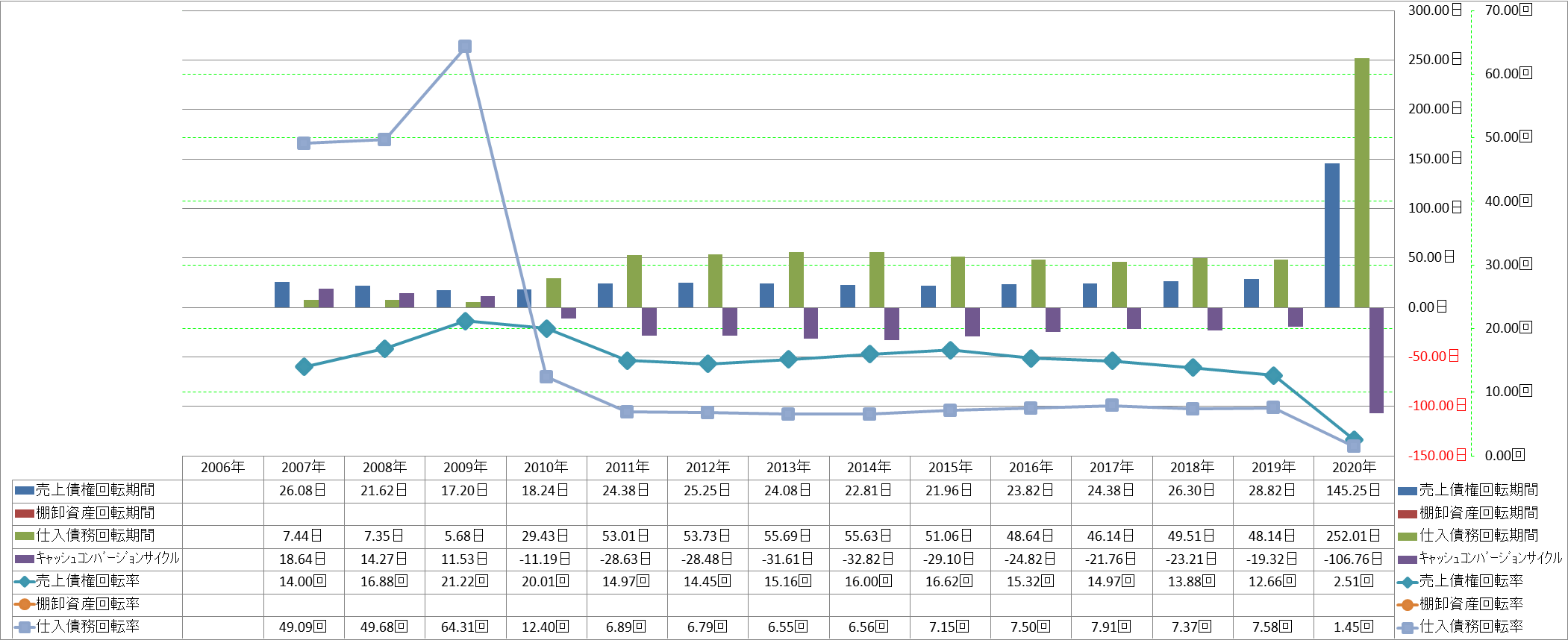Click the 100.00日 axis label

pyautogui.click(x=1435, y=208)
